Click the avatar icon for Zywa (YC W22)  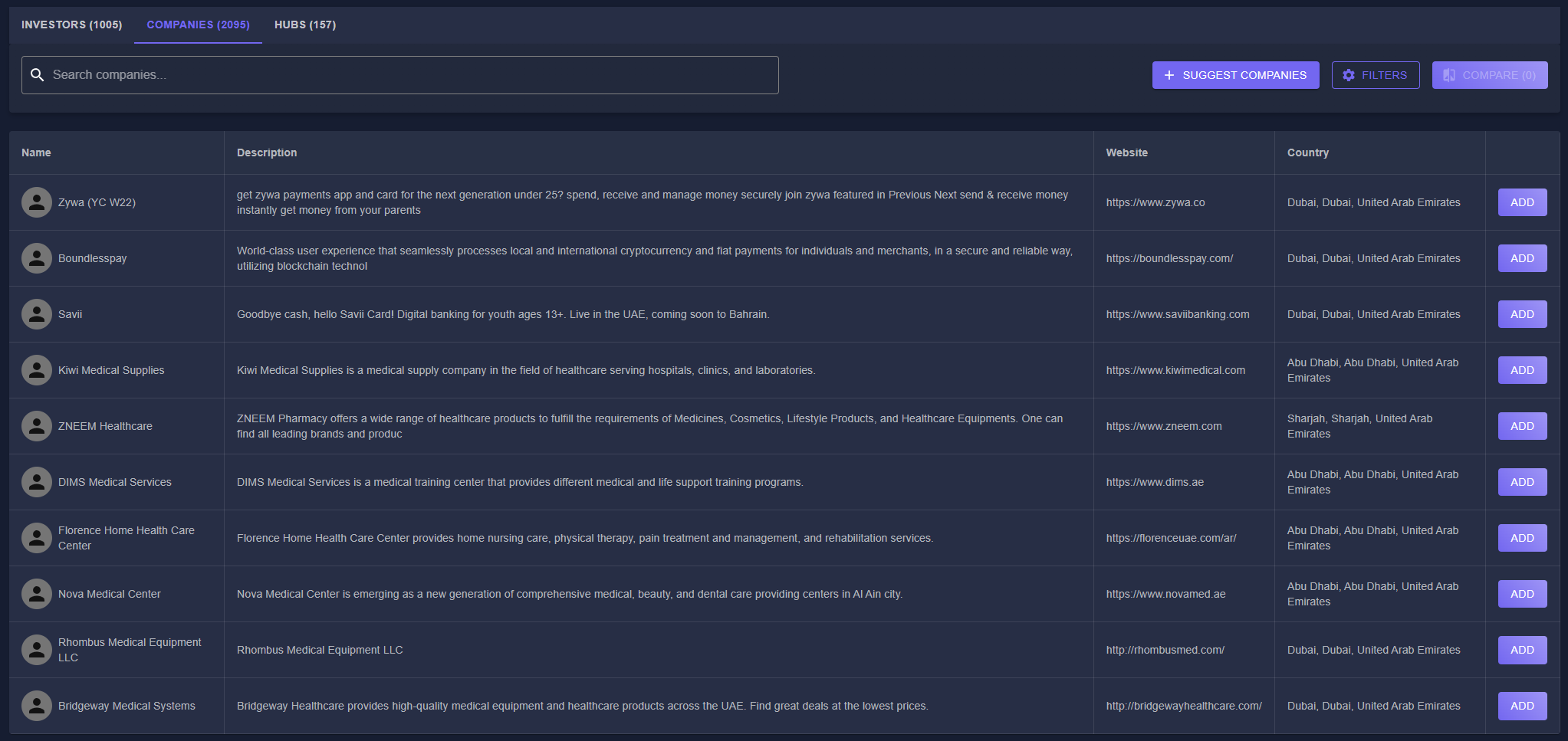coord(37,202)
